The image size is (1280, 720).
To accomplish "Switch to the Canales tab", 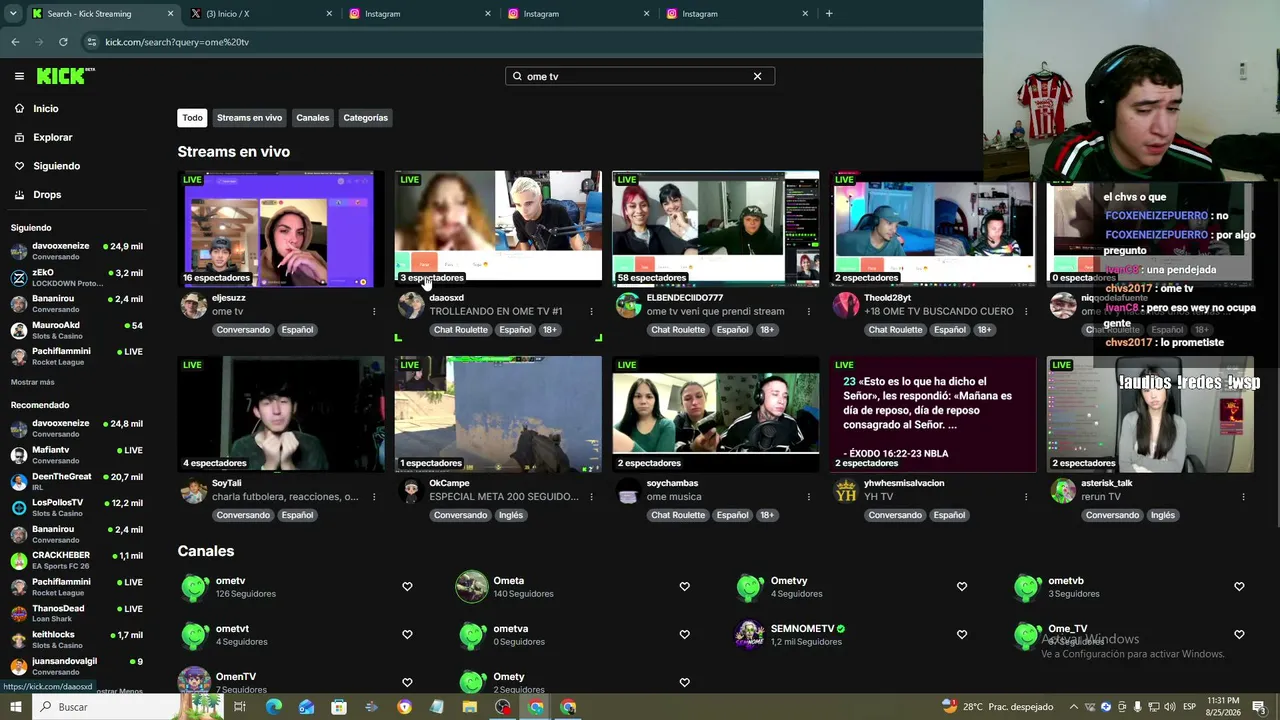I will pyautogui.click(x=312, y=118).
